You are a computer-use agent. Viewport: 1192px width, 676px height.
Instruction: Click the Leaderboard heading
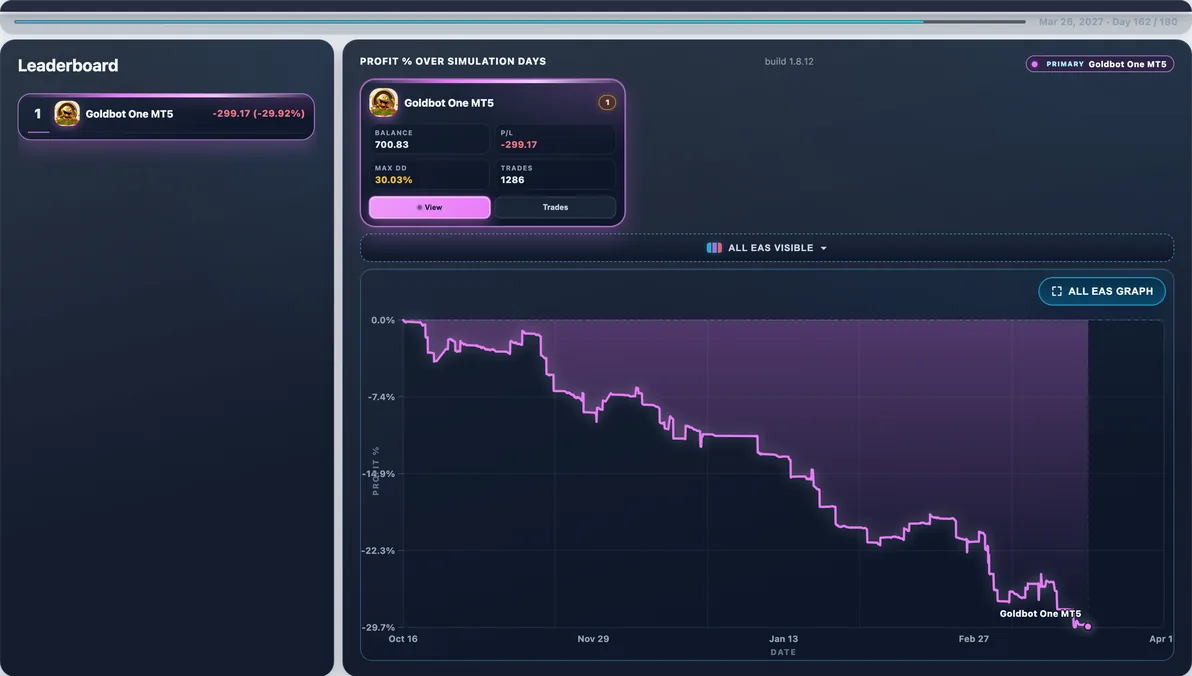68,65
